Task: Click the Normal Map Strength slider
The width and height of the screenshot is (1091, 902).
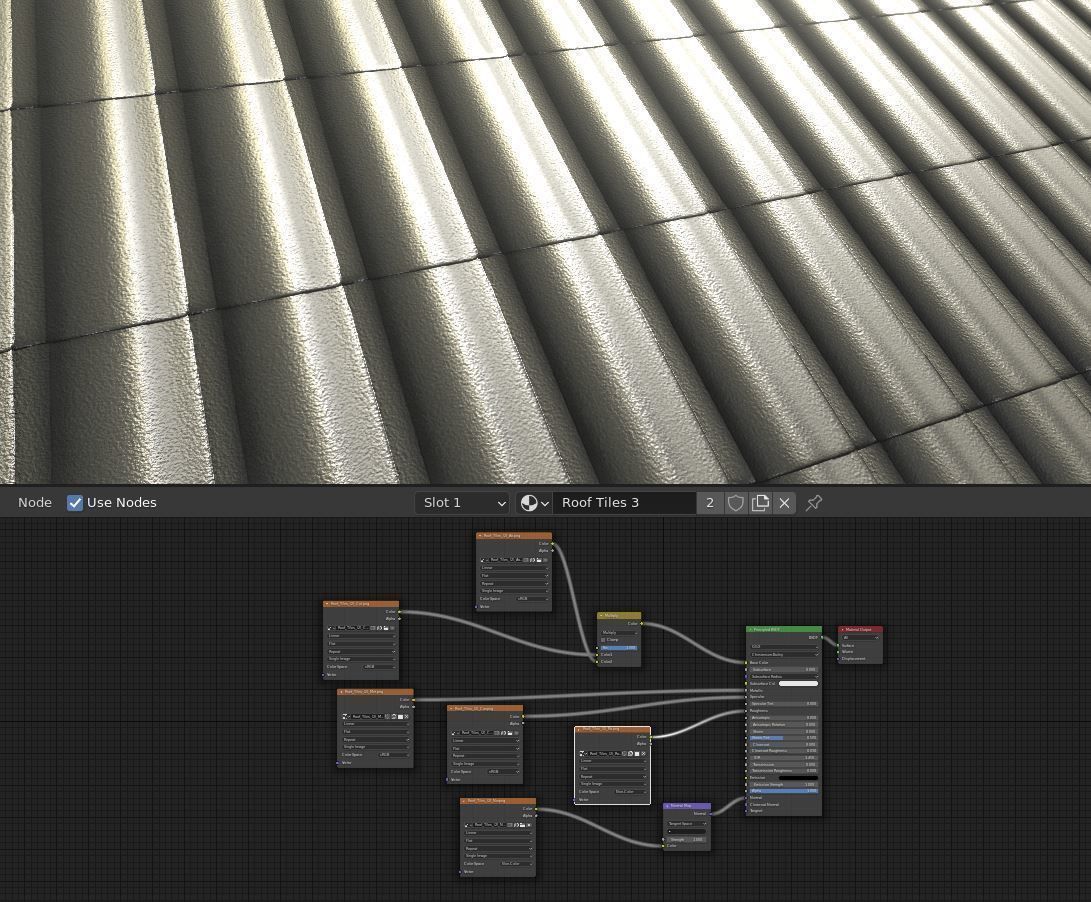Action: point(687,839)
